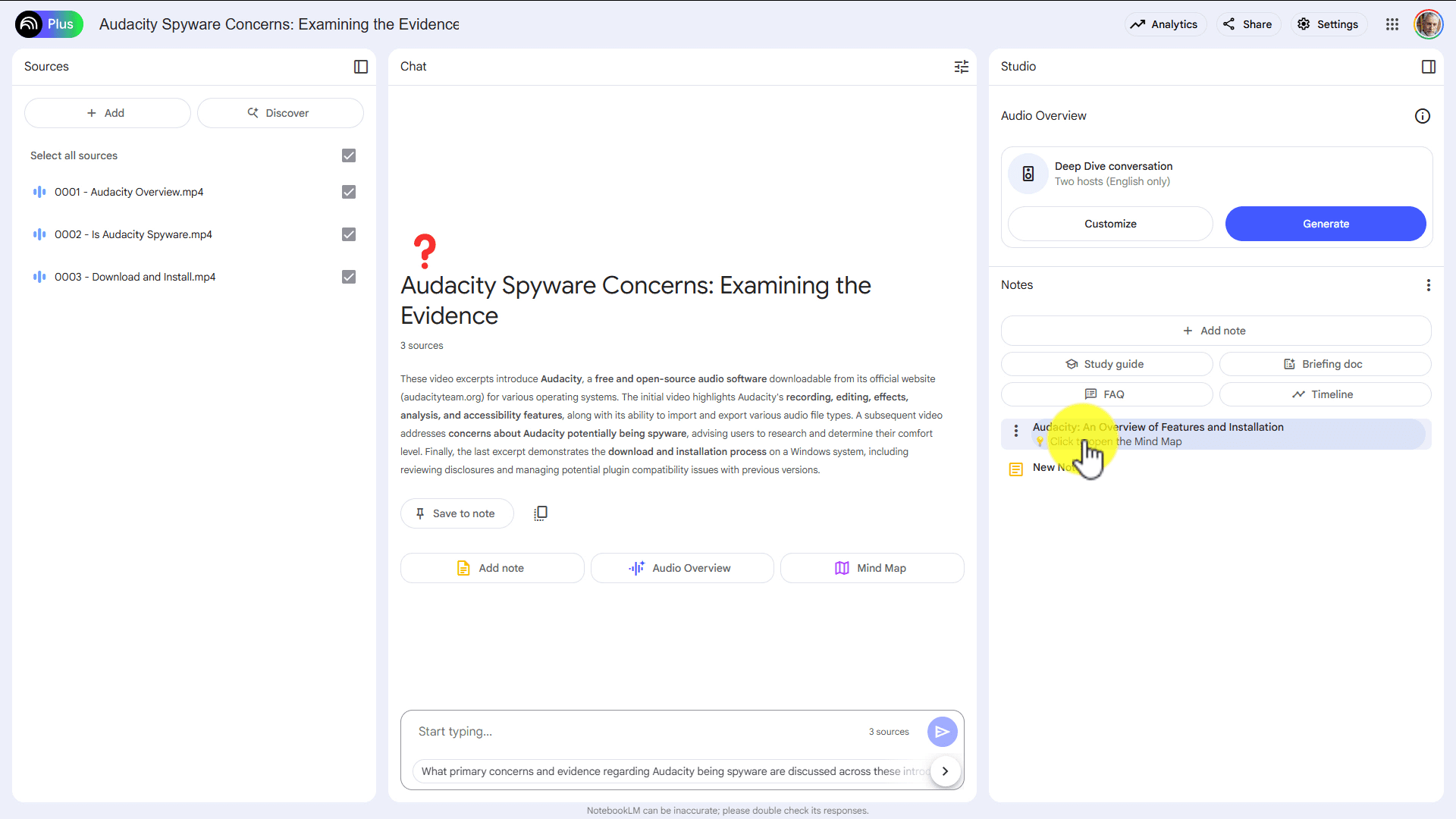Click Discover sources button
1456x819 pixels.
280,113
